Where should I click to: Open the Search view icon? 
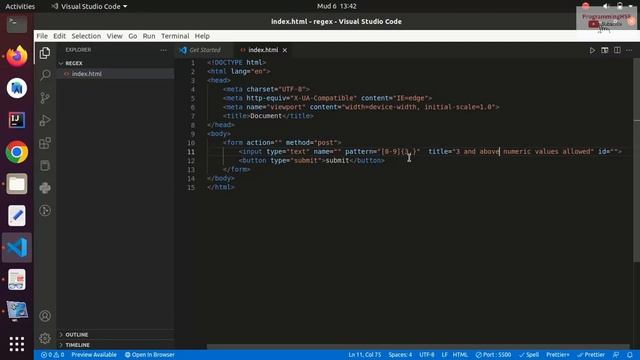(x=45, y=75)
